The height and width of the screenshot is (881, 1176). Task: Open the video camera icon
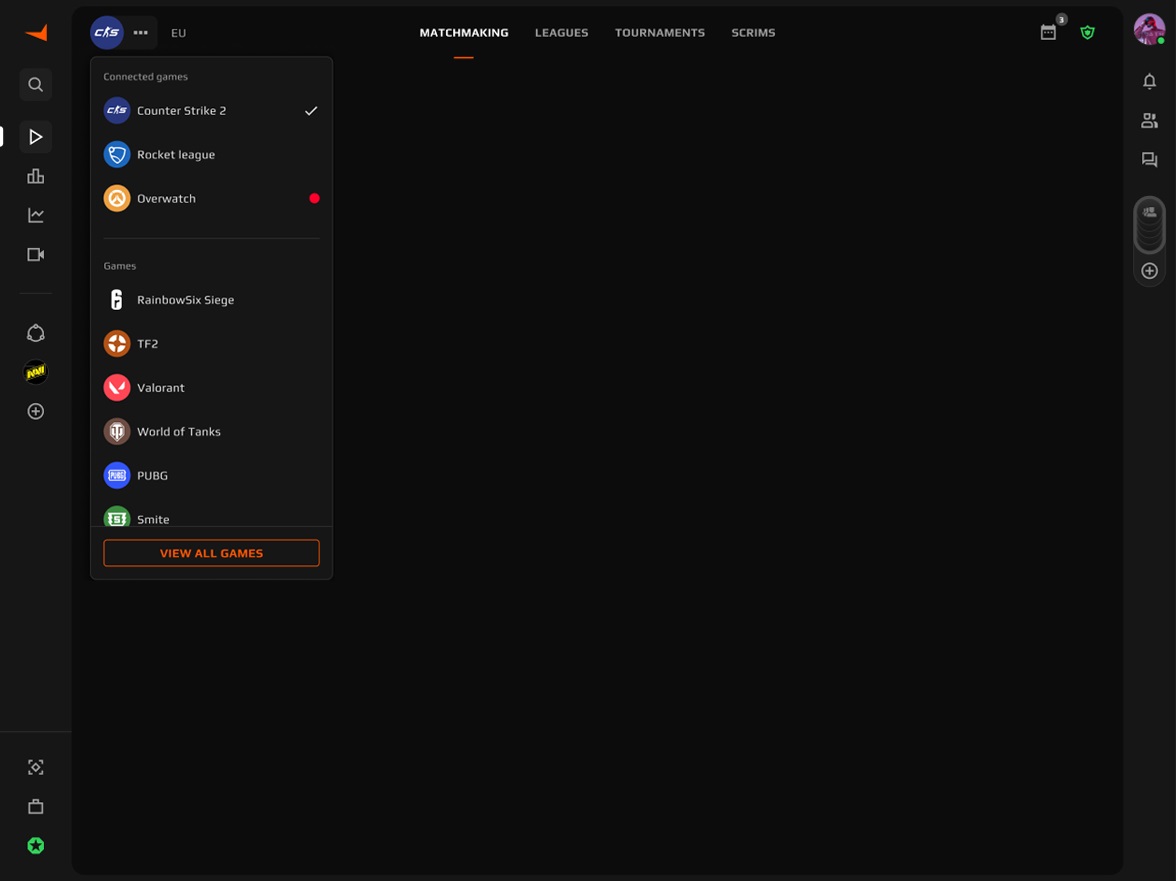click(35, 254)
